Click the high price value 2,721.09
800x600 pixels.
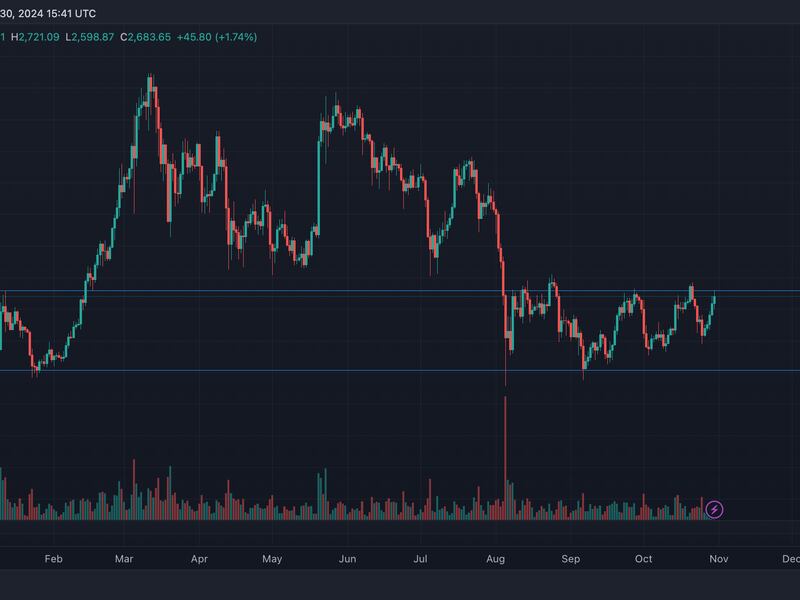click(x=38, y=37)
